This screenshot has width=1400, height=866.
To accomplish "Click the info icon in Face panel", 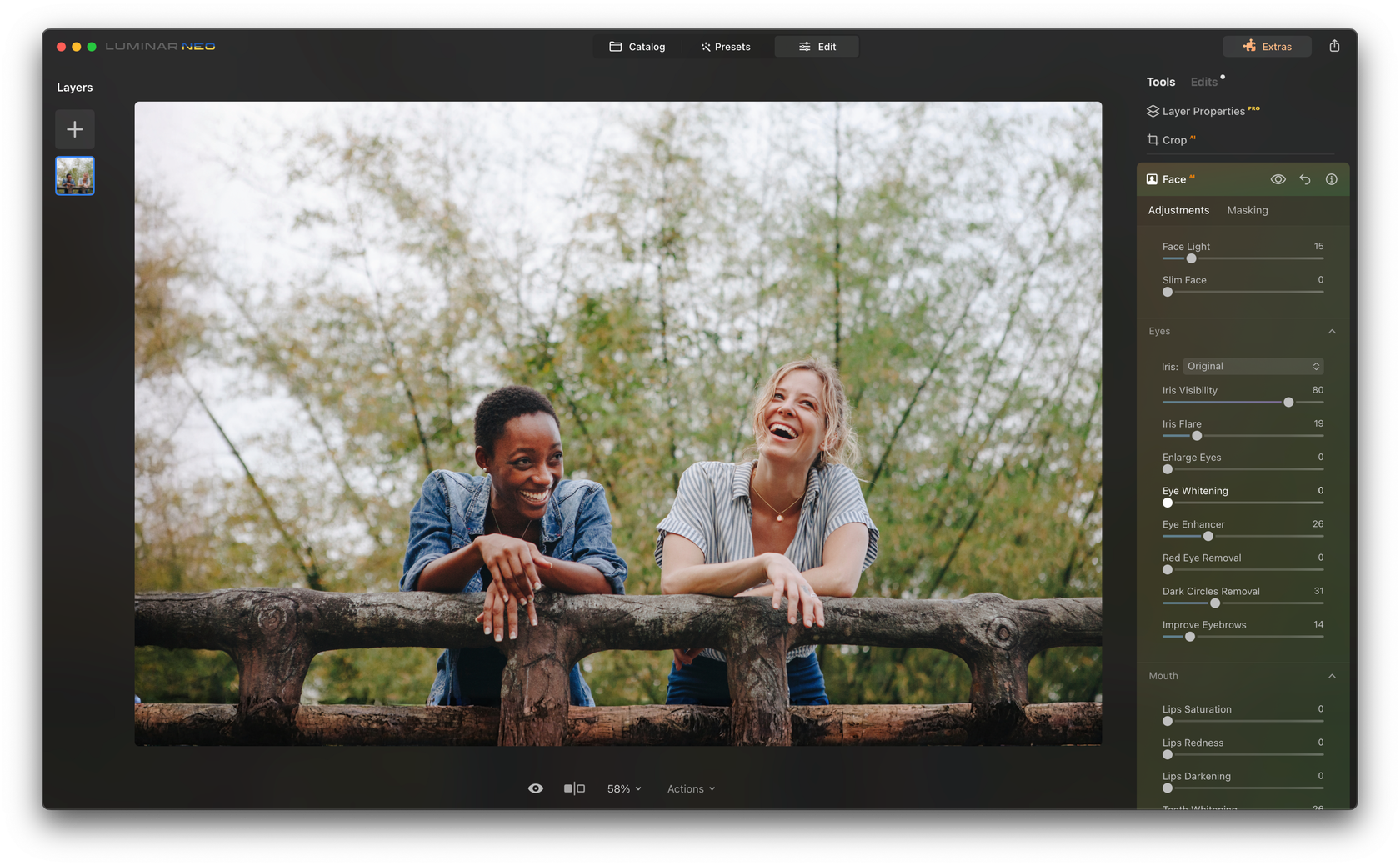I will [x=1332, y=178].
